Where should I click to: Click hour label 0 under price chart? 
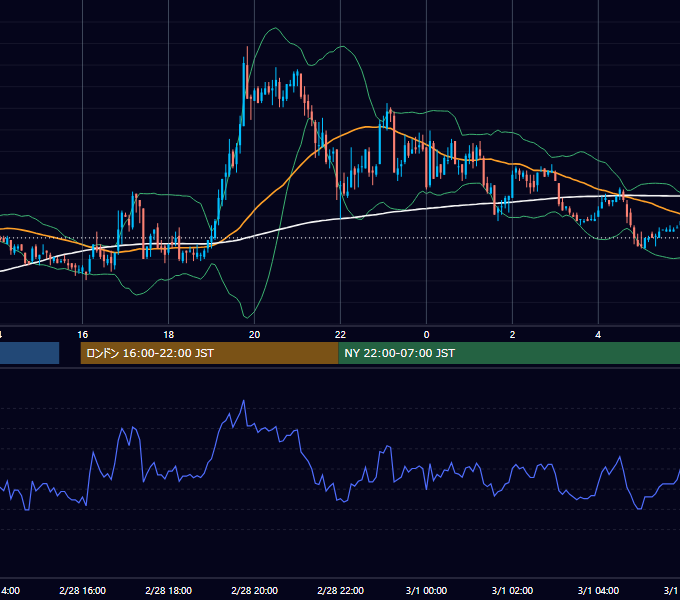[x=426, y=335]
